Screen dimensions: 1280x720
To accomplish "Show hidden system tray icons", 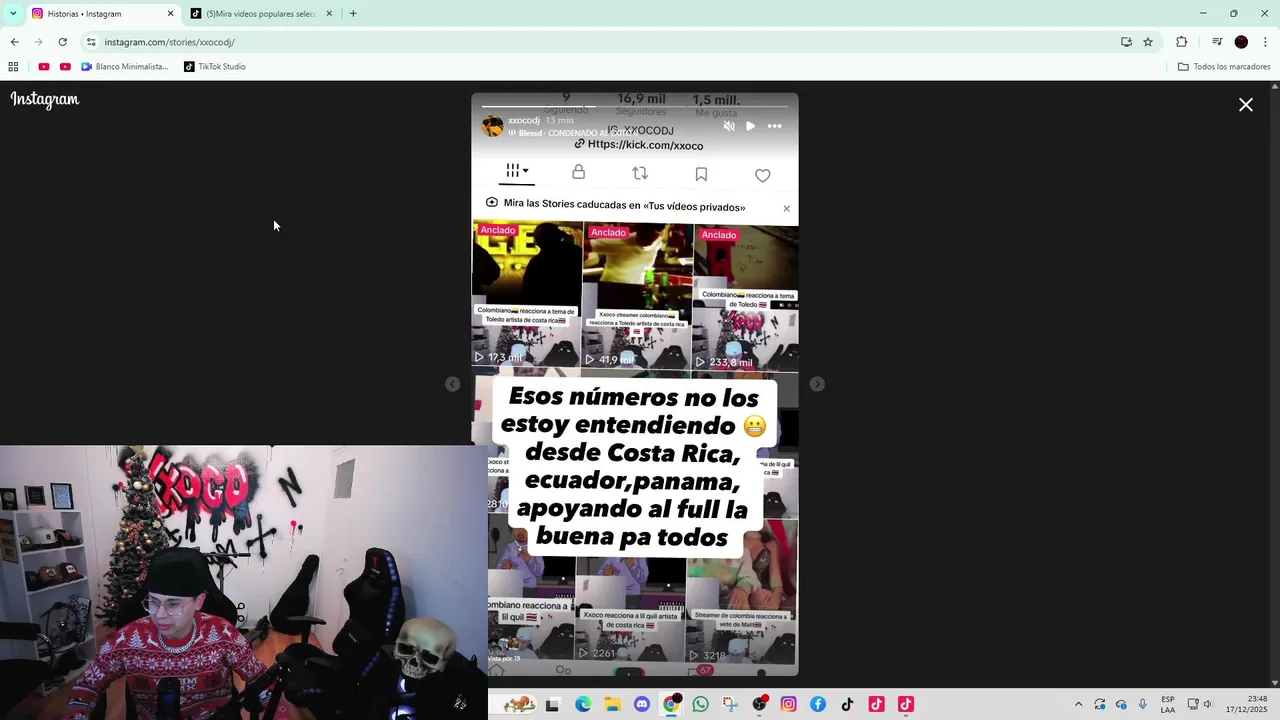I will [1078, 704].
